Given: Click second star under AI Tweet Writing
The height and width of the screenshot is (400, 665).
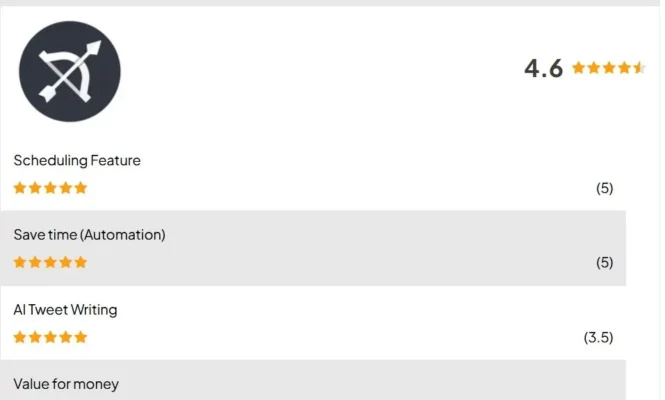Looking at the screenshot, I should tap(35, 338).
